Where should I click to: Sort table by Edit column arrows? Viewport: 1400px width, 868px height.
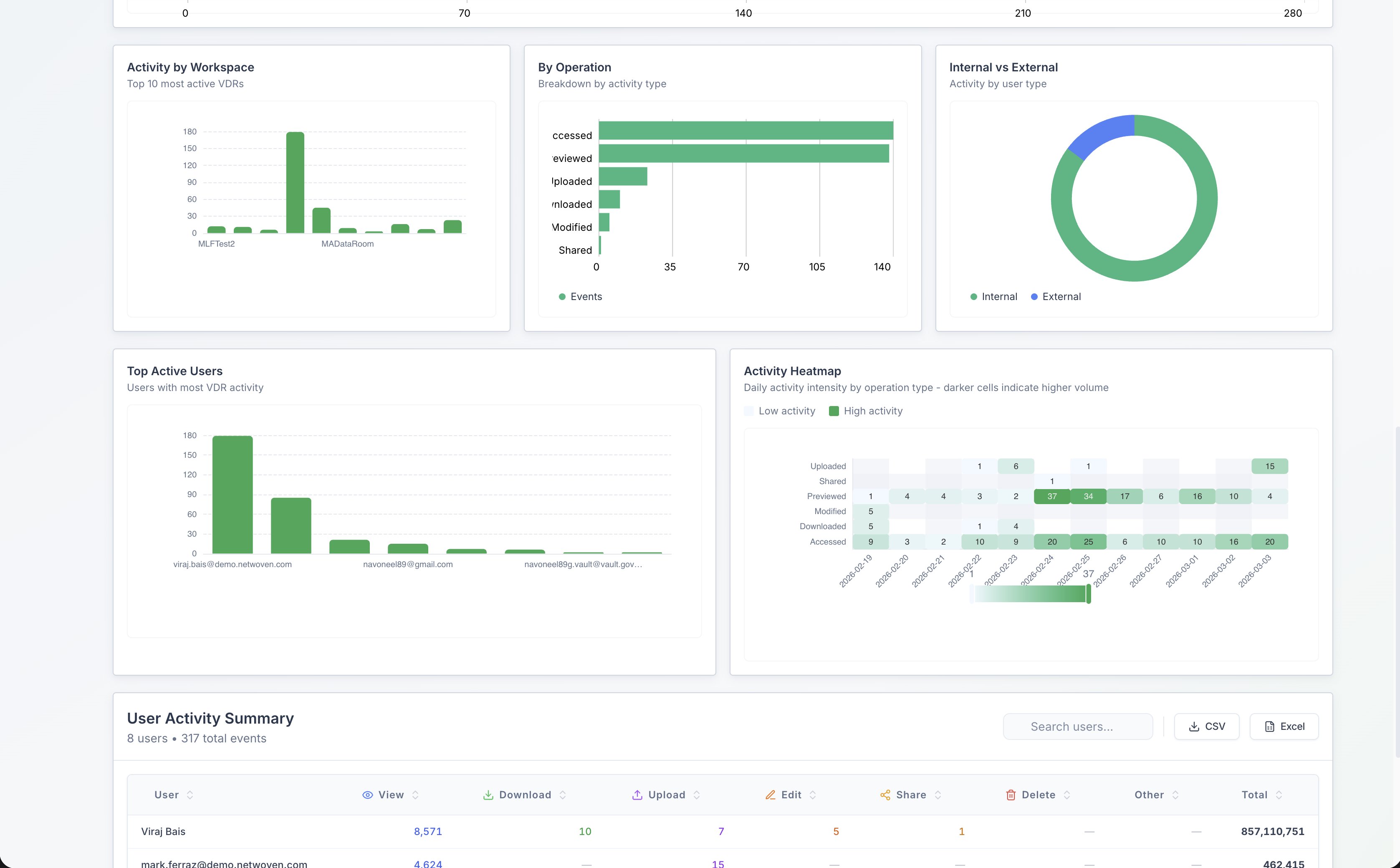pos(813,795)
